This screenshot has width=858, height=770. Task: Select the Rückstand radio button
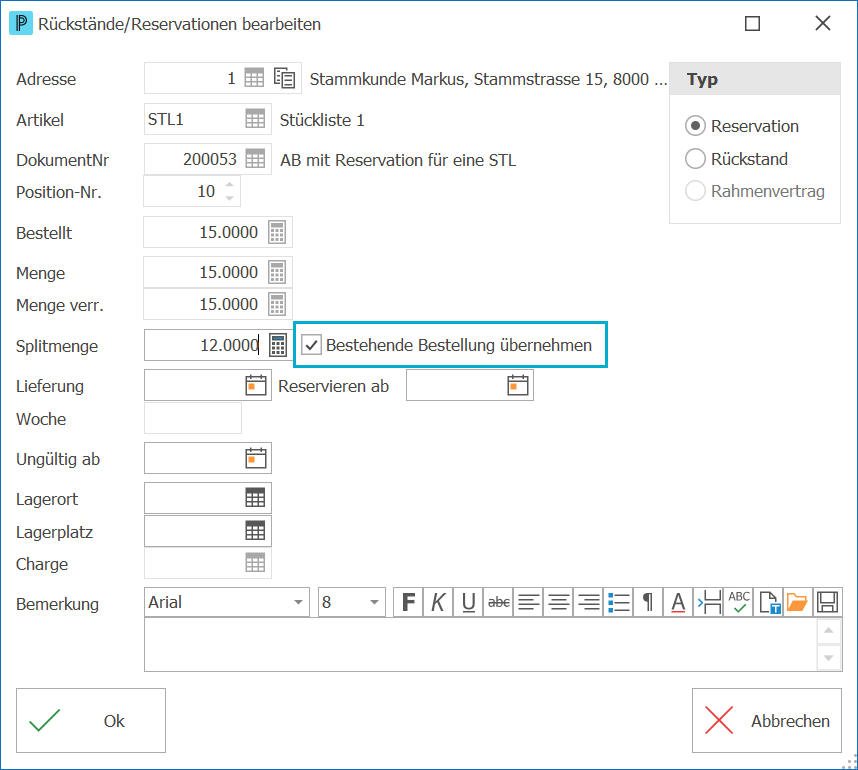click(x=695, y=159)
